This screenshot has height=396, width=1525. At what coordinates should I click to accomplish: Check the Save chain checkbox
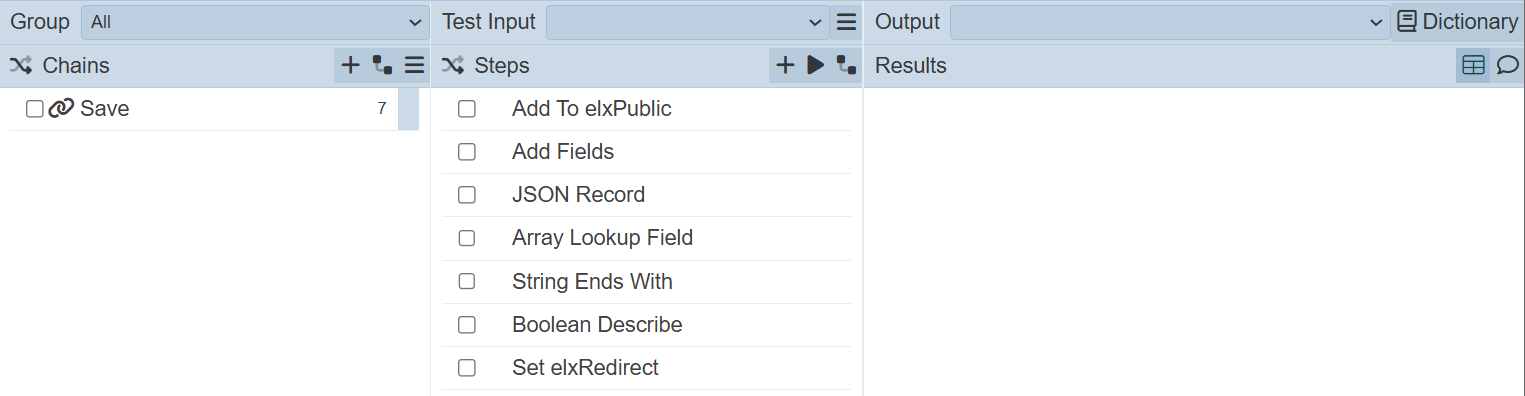point(35,109)
